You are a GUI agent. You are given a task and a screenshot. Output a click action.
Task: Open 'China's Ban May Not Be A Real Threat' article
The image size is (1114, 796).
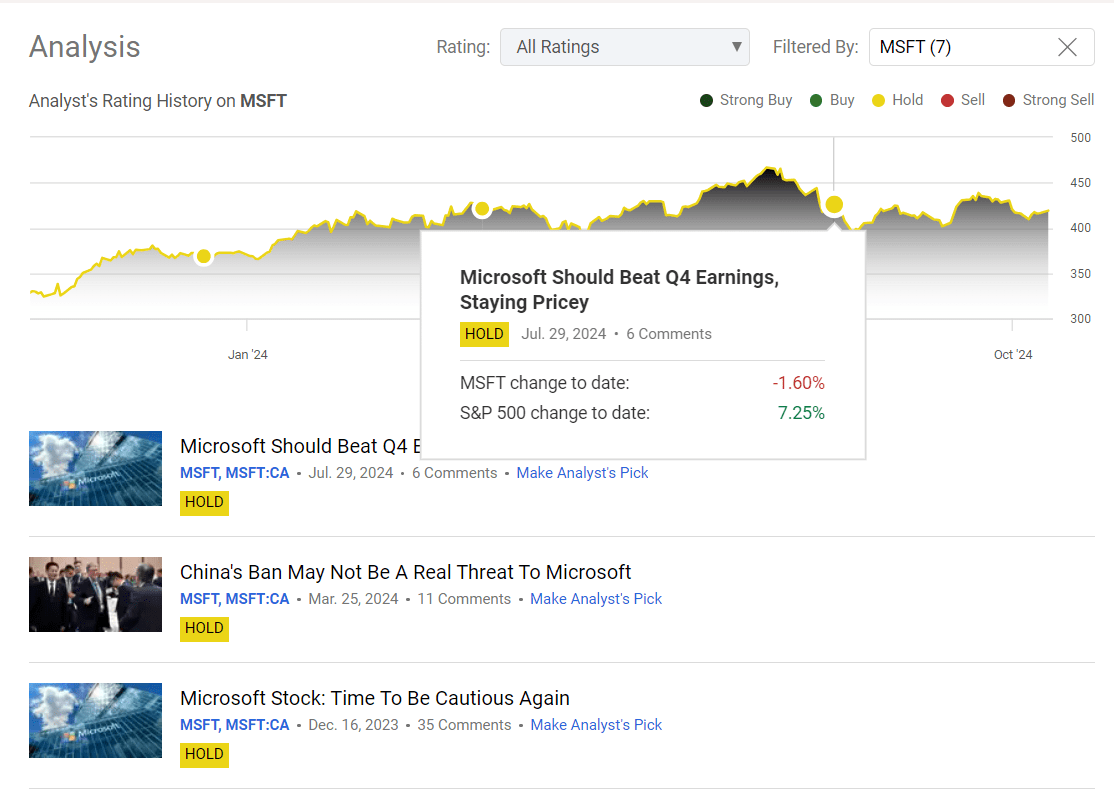tap(405, 572)
